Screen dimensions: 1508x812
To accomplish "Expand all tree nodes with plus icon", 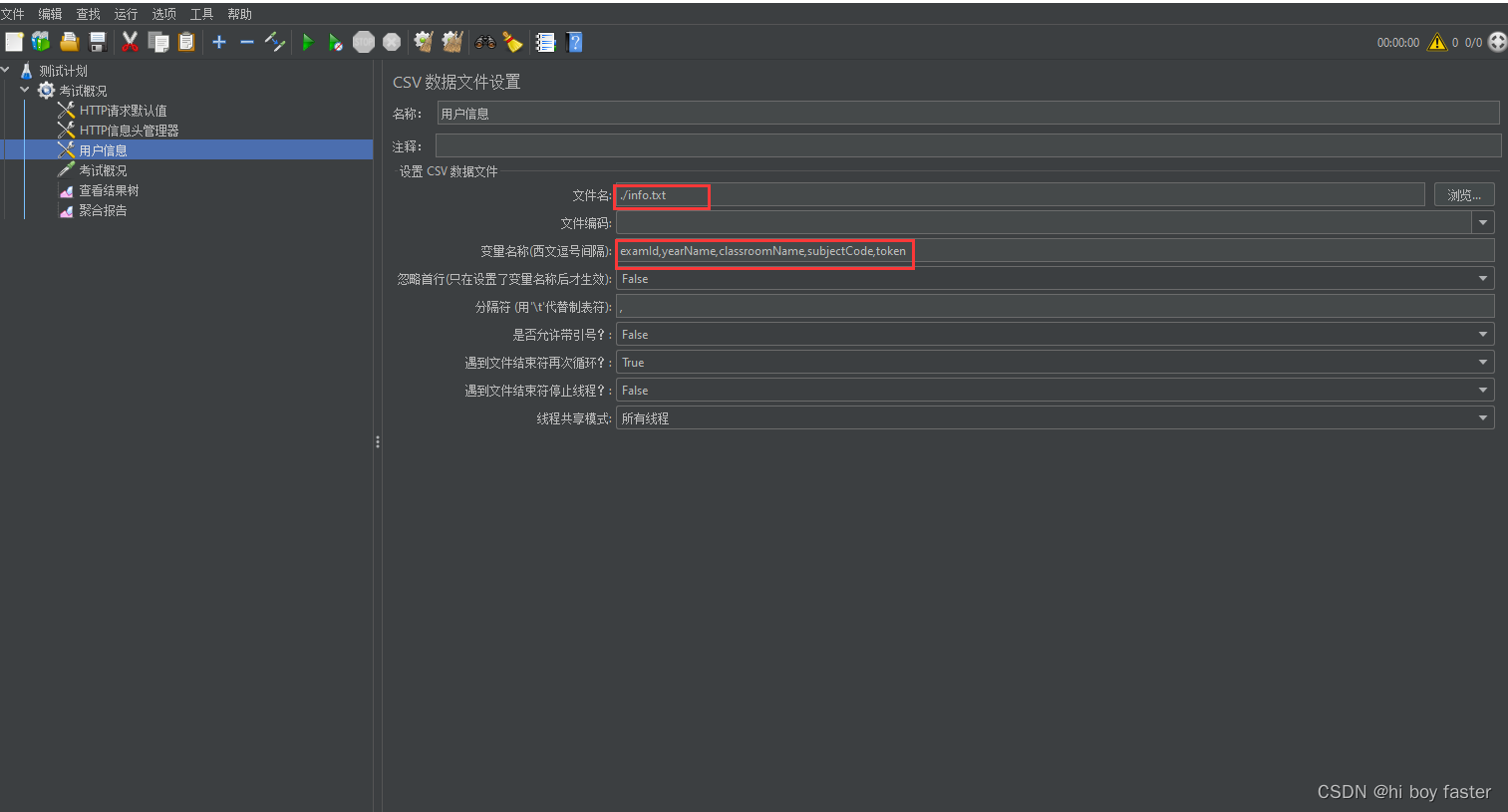I will [219, 42].
